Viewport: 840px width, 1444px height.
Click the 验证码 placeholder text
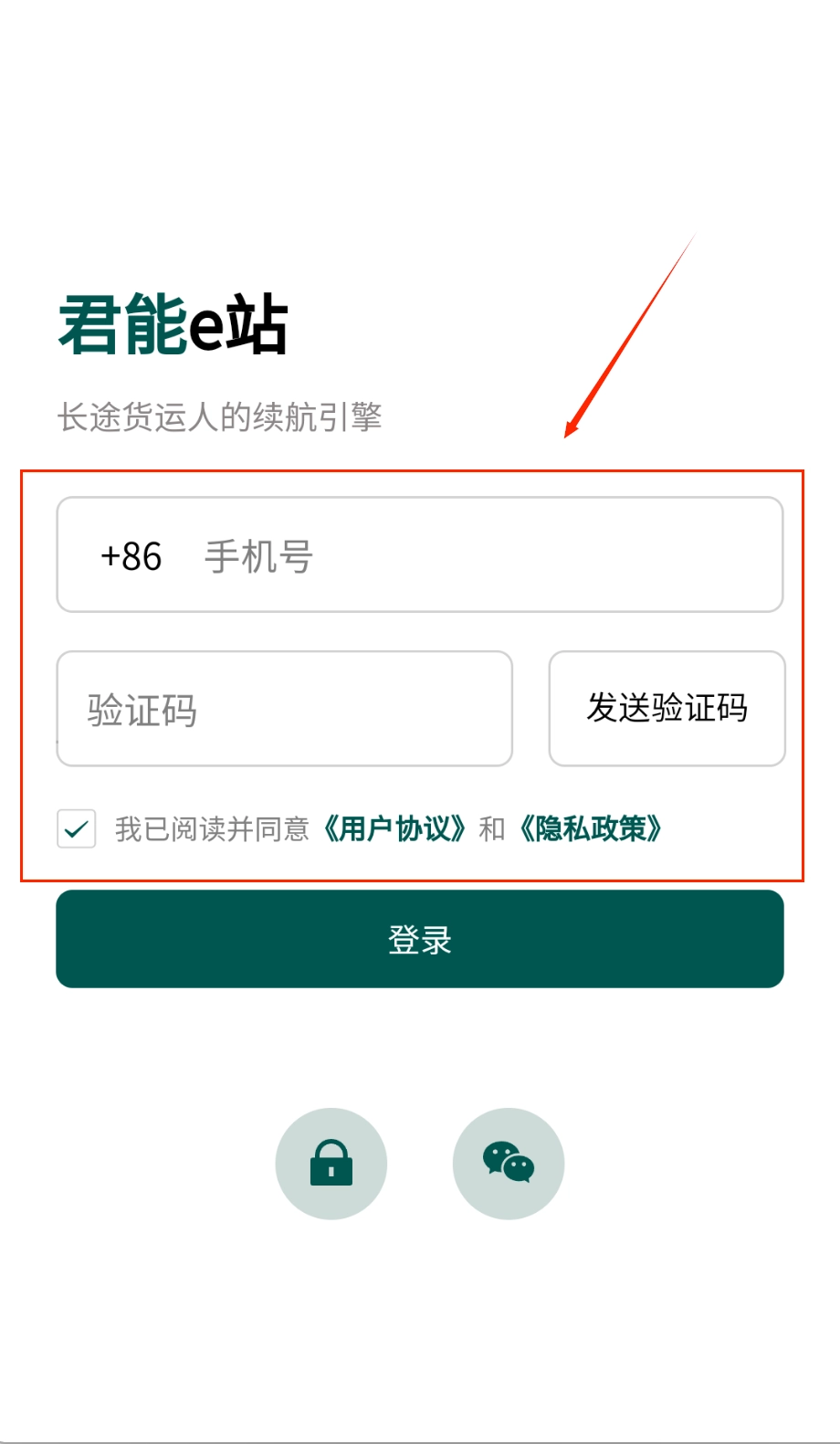tap(142, 711)
